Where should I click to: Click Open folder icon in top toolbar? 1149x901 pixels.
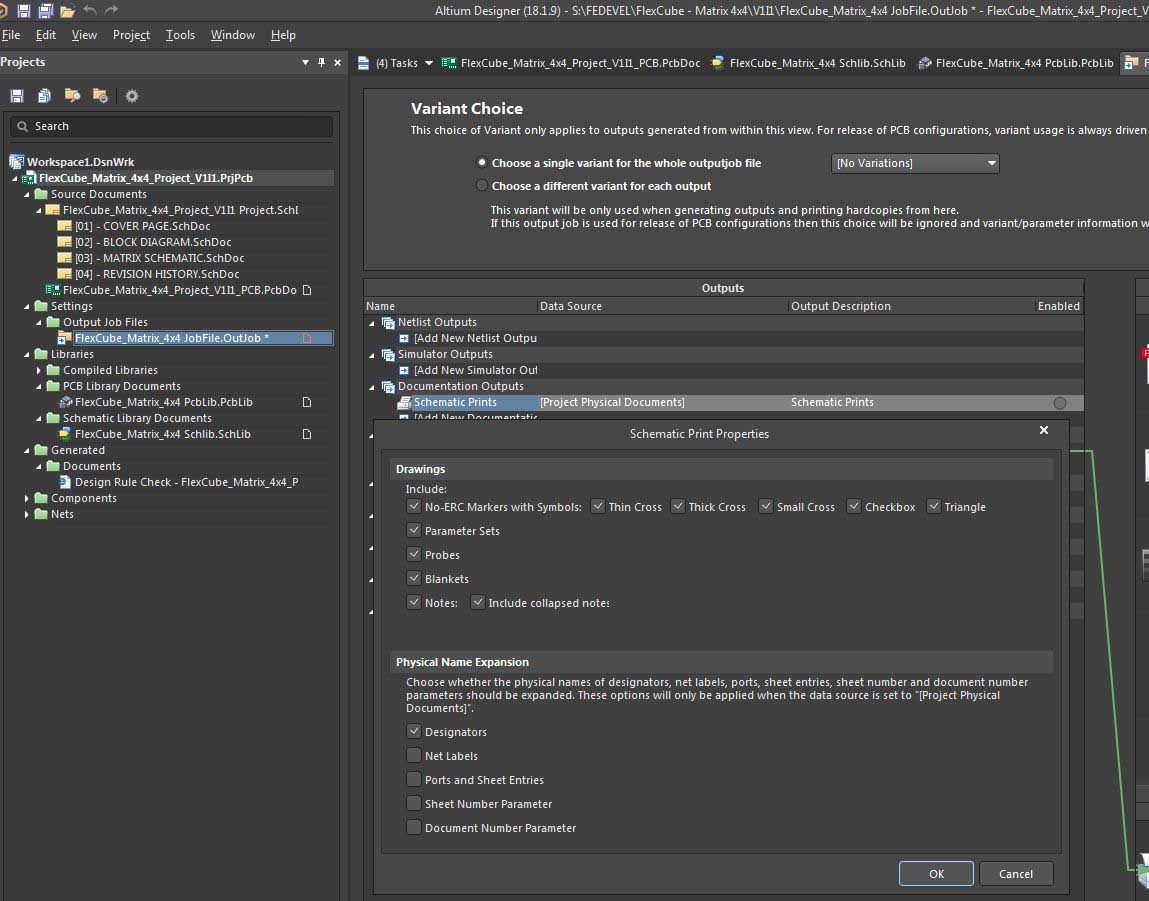tap(67, 11)
